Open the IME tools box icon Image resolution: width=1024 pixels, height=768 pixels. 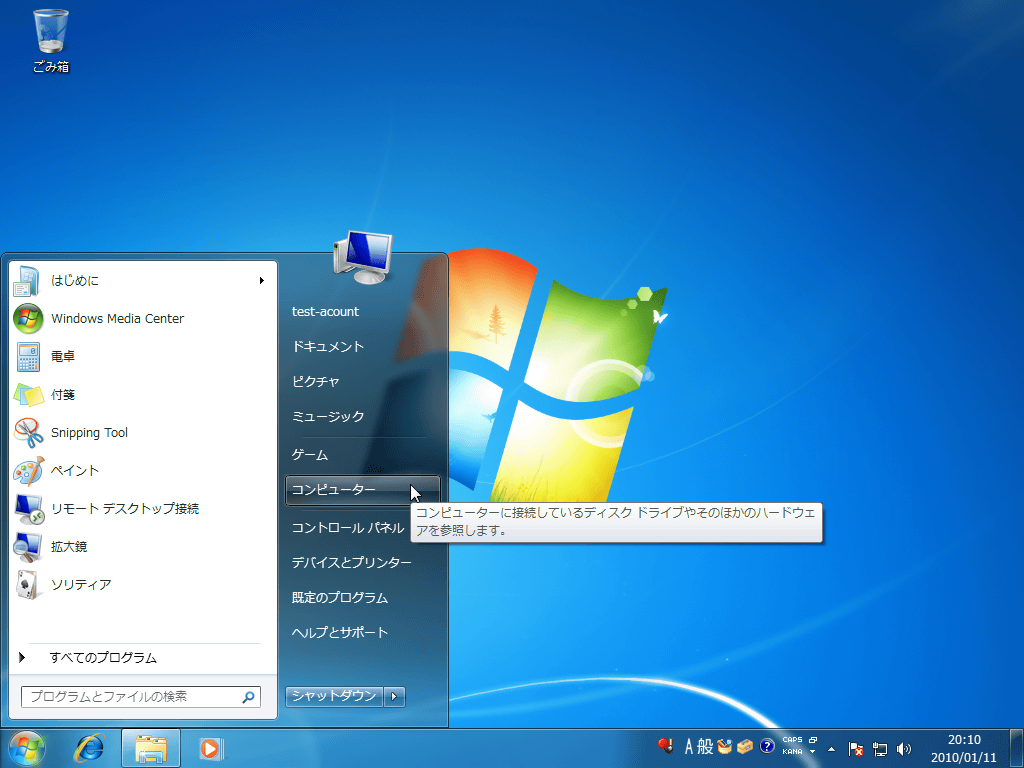(x=744, y=746)
